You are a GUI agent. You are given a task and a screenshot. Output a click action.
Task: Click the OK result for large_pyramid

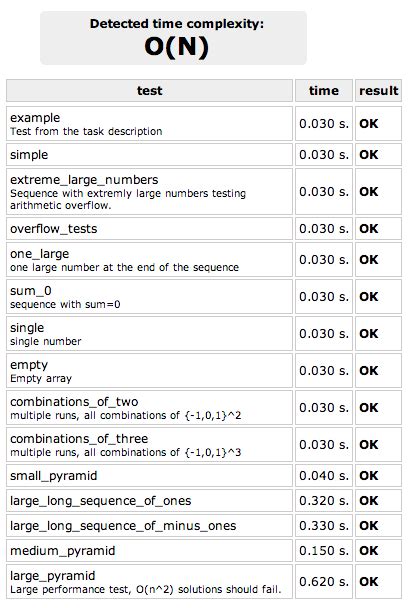click(x=369, y=582)
